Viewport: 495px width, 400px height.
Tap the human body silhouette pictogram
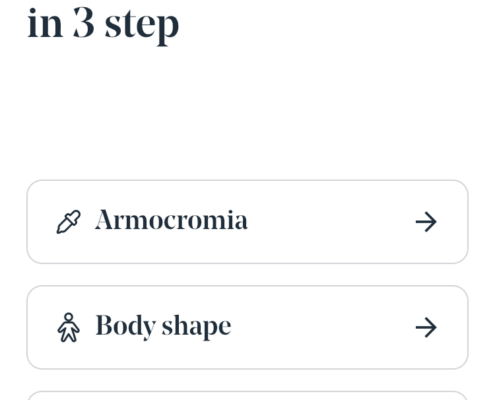point(69,327)
